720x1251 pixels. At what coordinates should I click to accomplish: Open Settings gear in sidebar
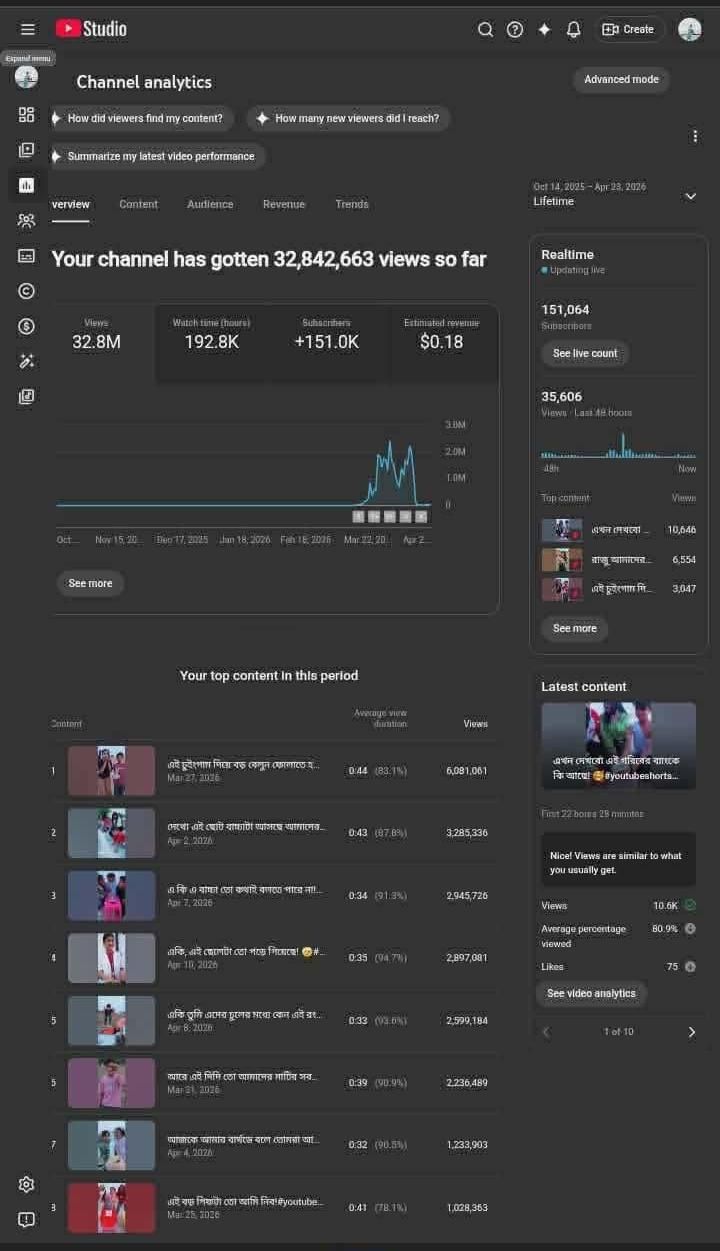27,1184
